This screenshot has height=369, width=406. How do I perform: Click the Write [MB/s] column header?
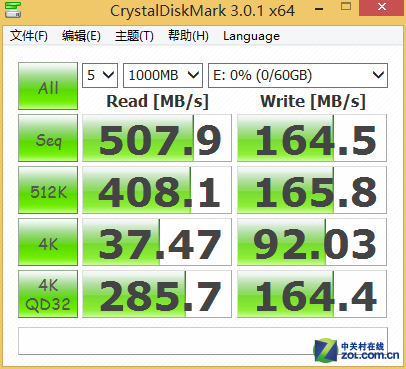point(313,101)
